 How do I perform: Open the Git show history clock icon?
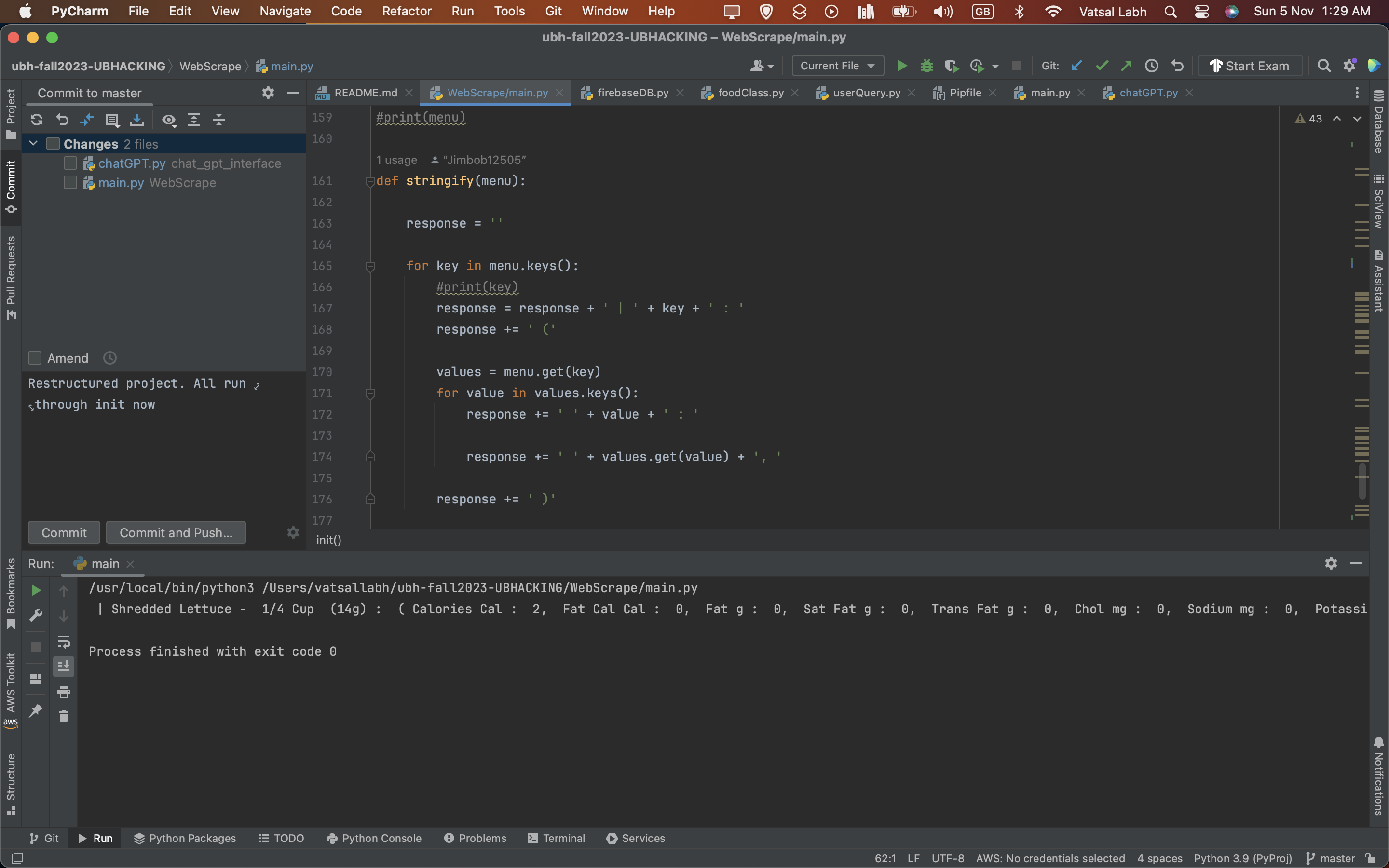tap(1151, 66)
